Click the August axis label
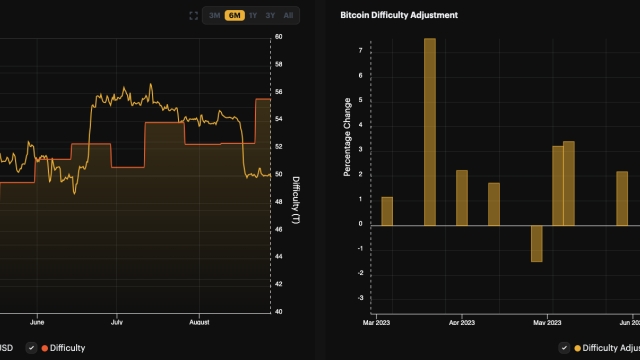Image resolution: width=640 pixels, height=360 pixels. [199, 322]
